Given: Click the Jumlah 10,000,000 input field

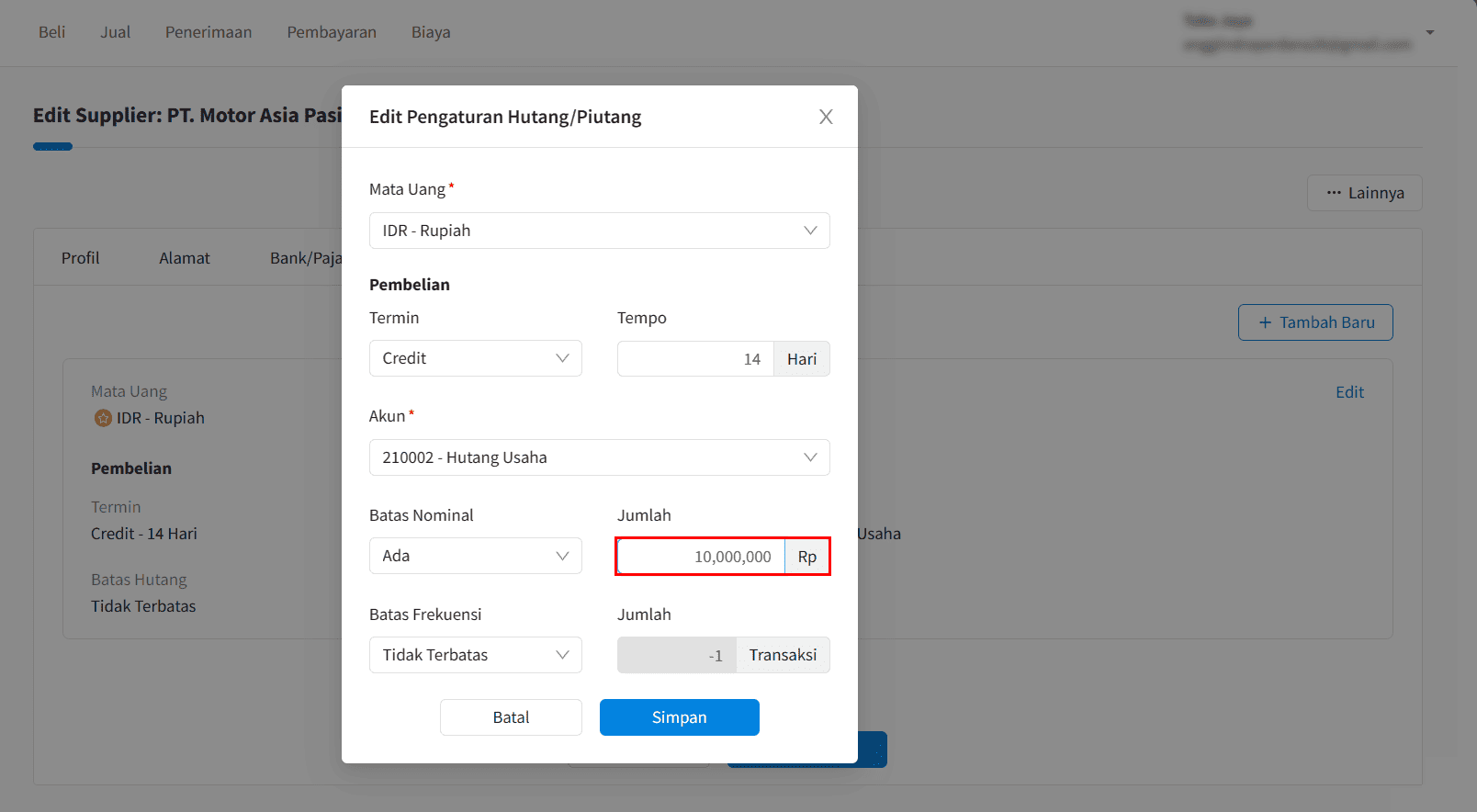Looking at the screenshot, I should click(x=701, y=557).
